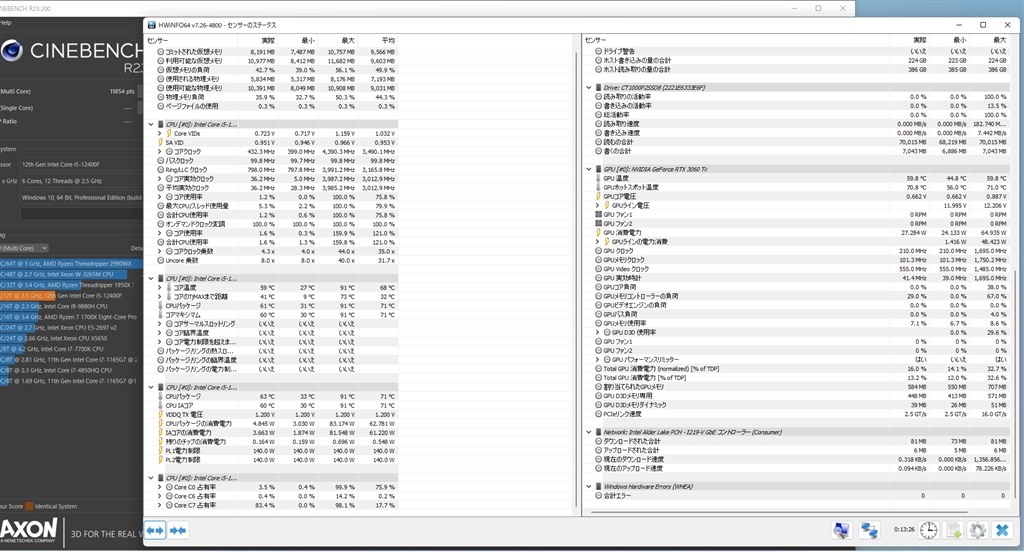Expand the コア実効クロック row
This screenshot has width=1024, height=552.
pyautogui.click(x=160, y=179)
